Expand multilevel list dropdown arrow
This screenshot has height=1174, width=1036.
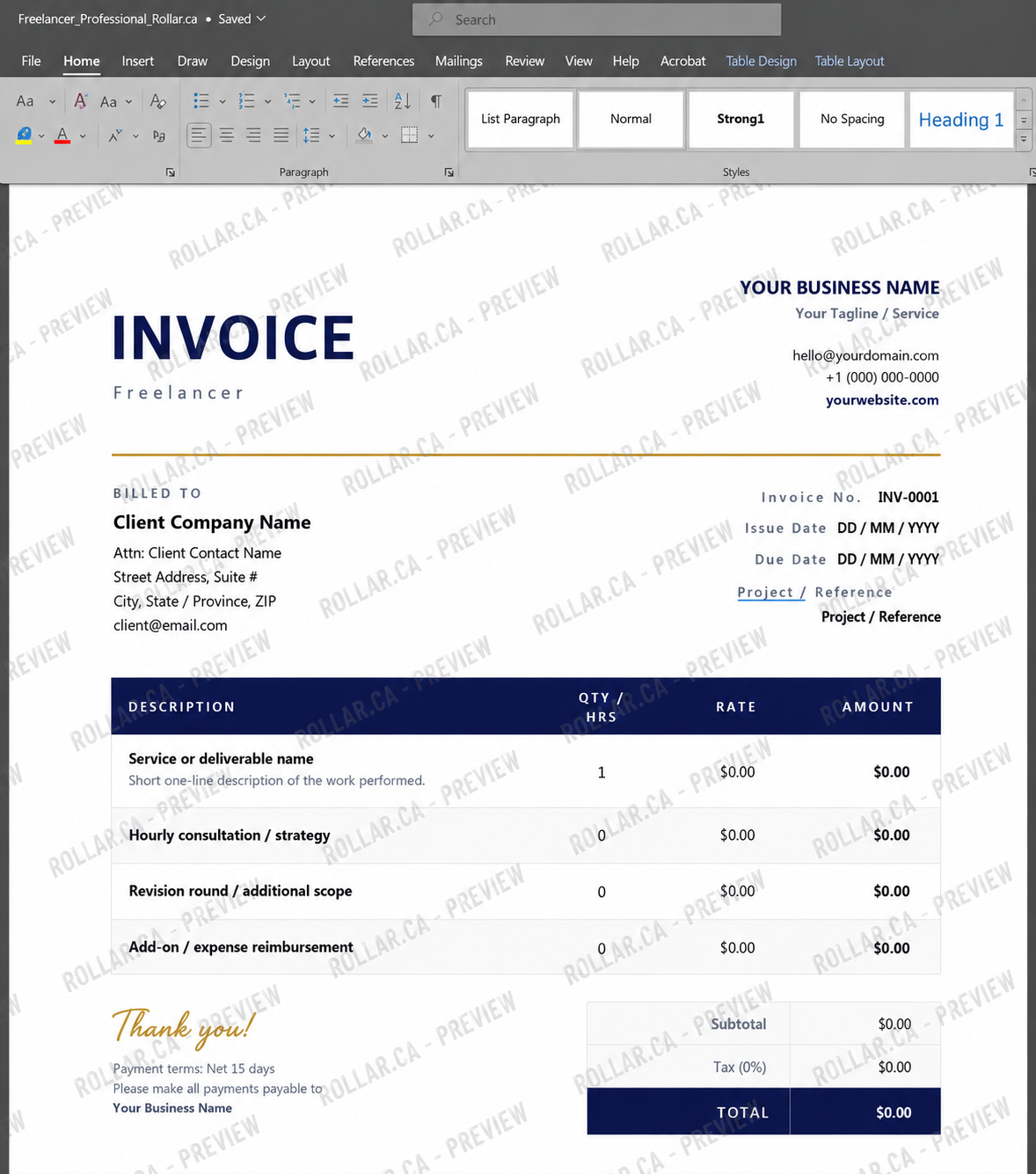(312, 102)
